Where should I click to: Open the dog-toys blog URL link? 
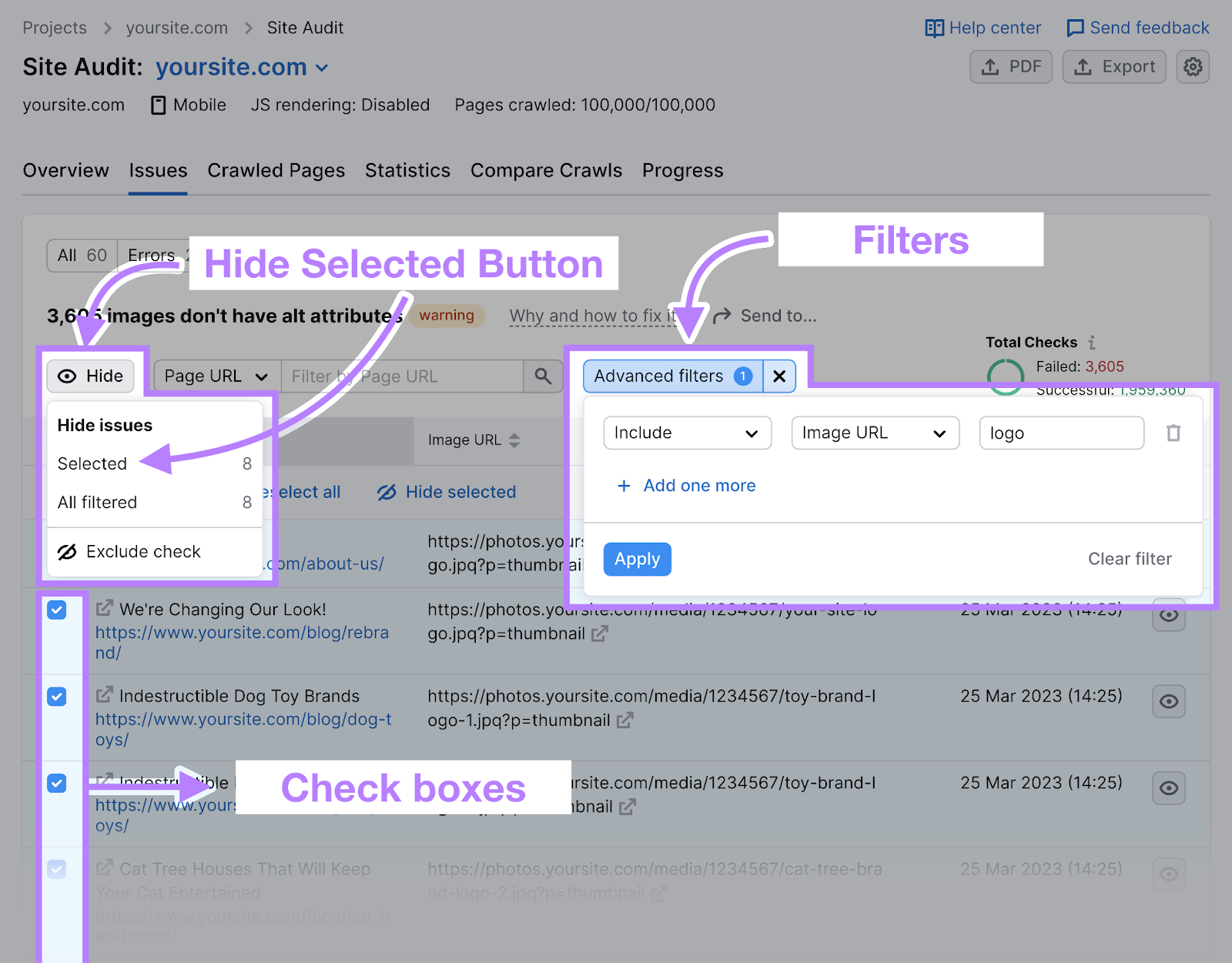pos(243,729)
